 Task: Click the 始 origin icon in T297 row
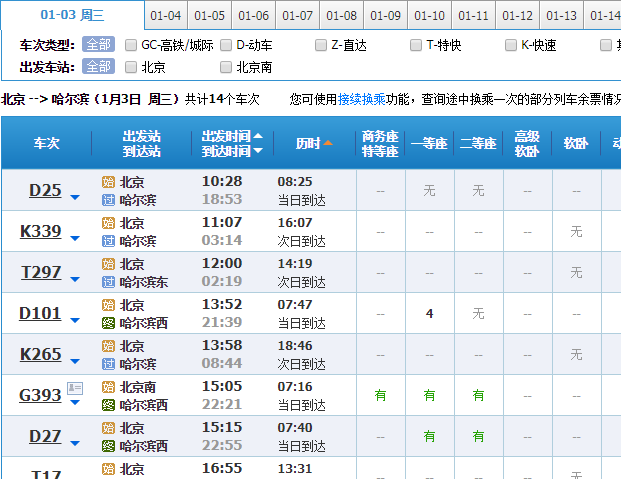(108, 264)
